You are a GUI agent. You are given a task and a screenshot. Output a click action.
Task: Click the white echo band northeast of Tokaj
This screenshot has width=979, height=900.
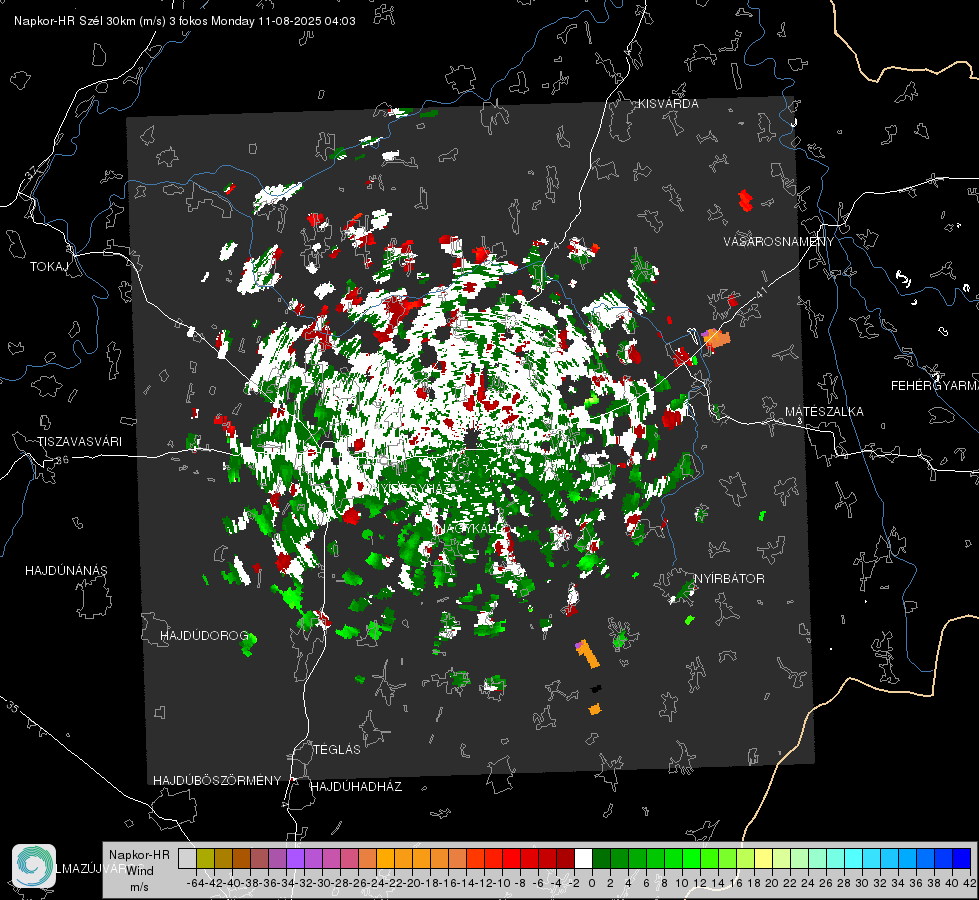[277, 195]
